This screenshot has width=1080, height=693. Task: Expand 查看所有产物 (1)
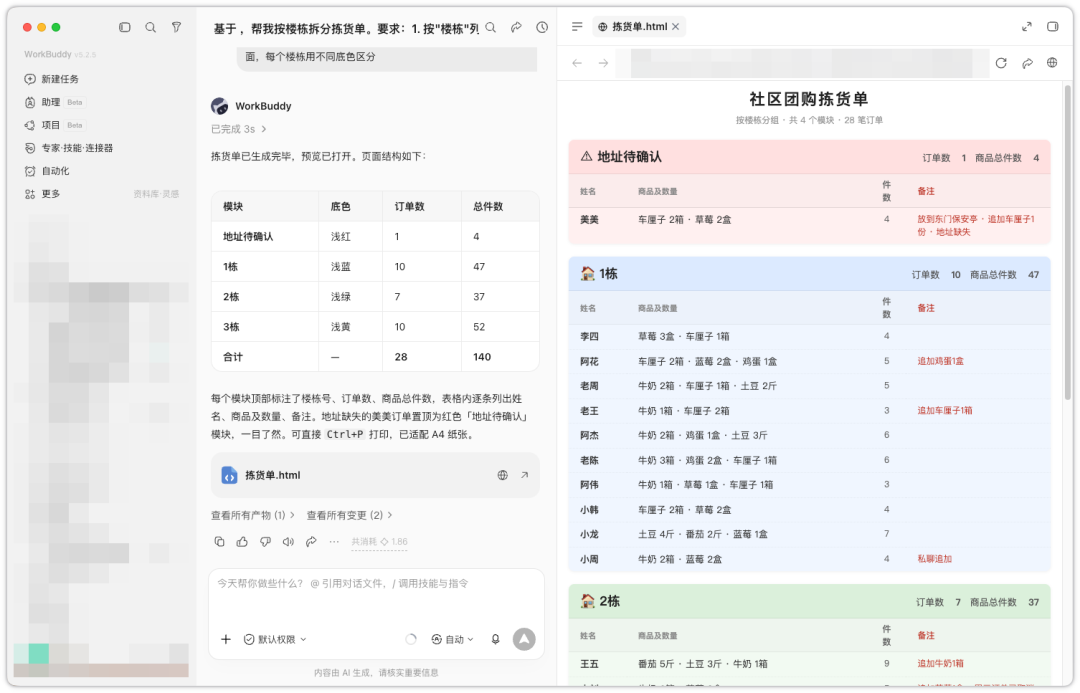253,515
